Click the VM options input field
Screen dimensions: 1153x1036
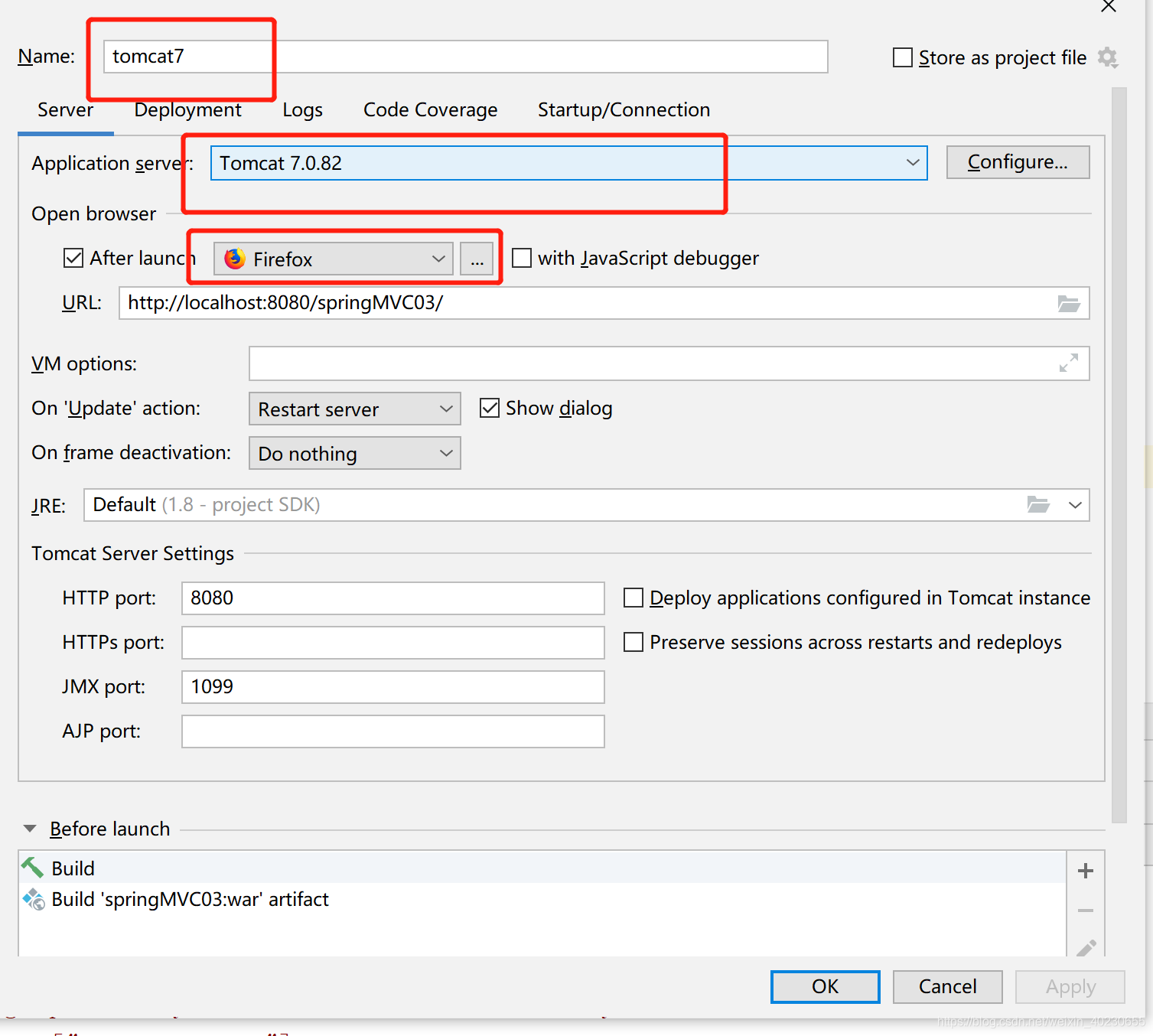[669, 363]
